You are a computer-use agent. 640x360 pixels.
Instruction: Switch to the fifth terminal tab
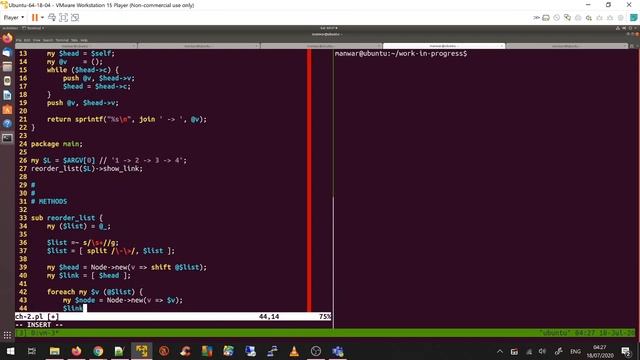(x=566, y=46)
